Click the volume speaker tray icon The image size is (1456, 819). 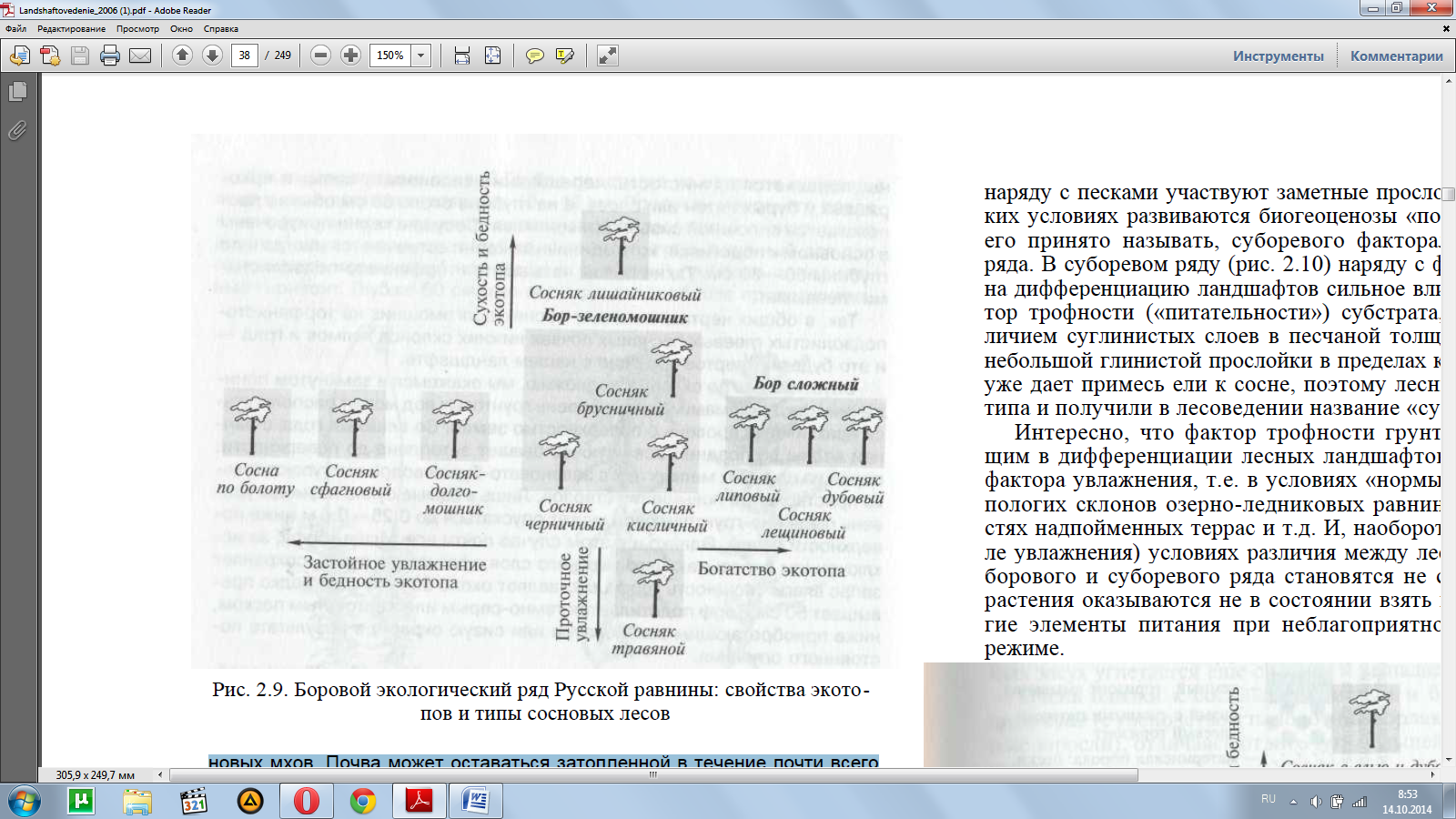click(x=1316, y=802)
